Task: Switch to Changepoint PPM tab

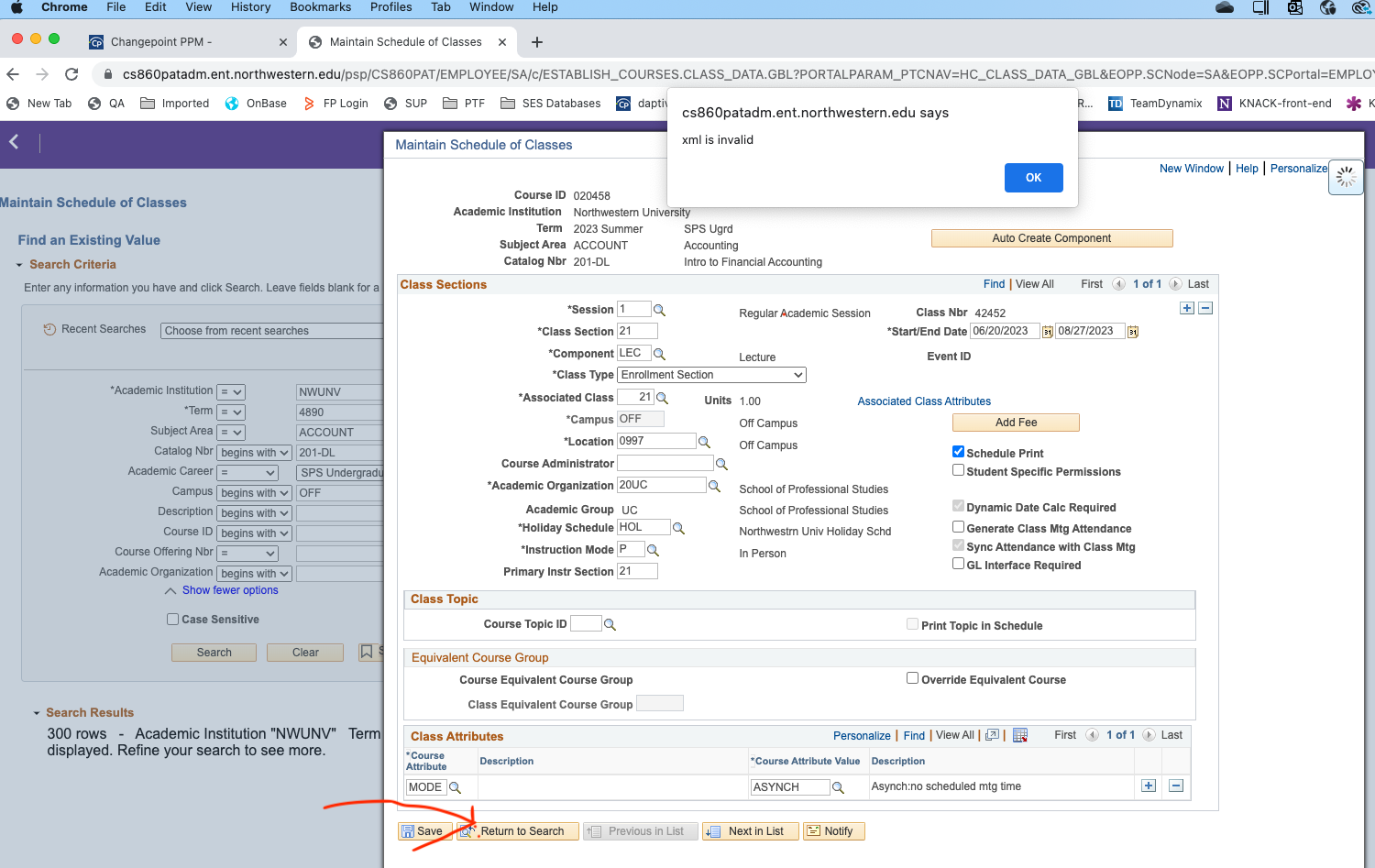Action: [x=187, y=42]
